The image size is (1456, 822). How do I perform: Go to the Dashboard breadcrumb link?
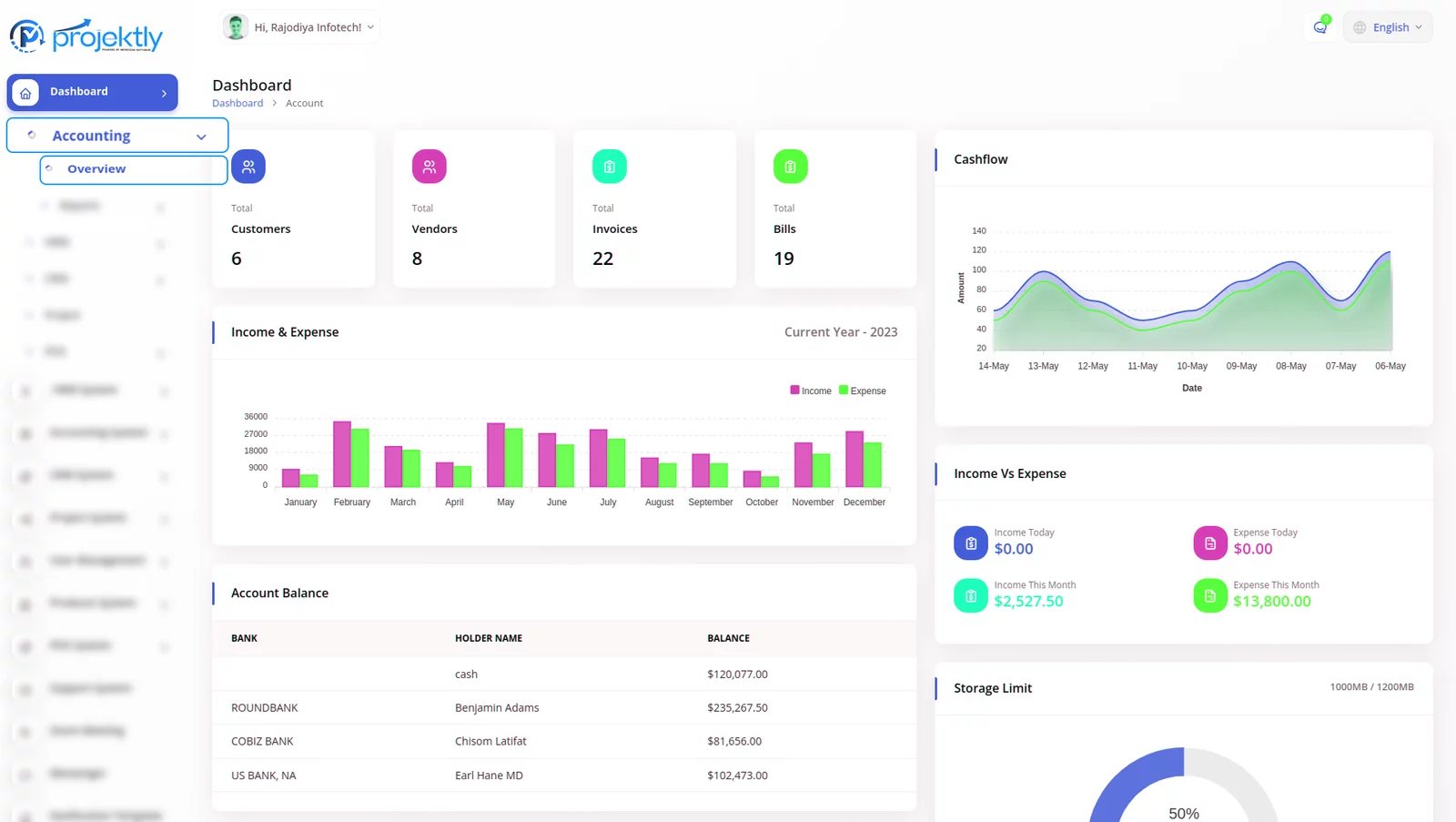(238, 103)
